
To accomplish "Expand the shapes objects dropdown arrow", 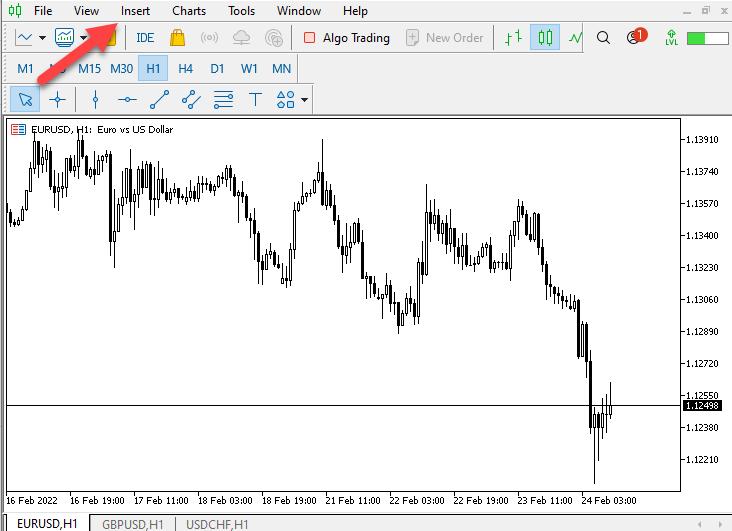I will click(x=304, y=100).
